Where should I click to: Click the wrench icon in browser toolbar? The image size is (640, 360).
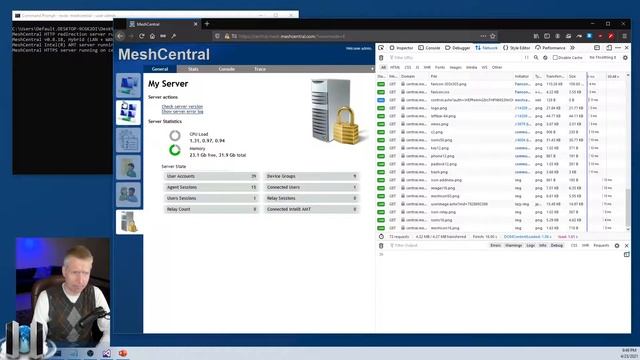coord(173,36)
